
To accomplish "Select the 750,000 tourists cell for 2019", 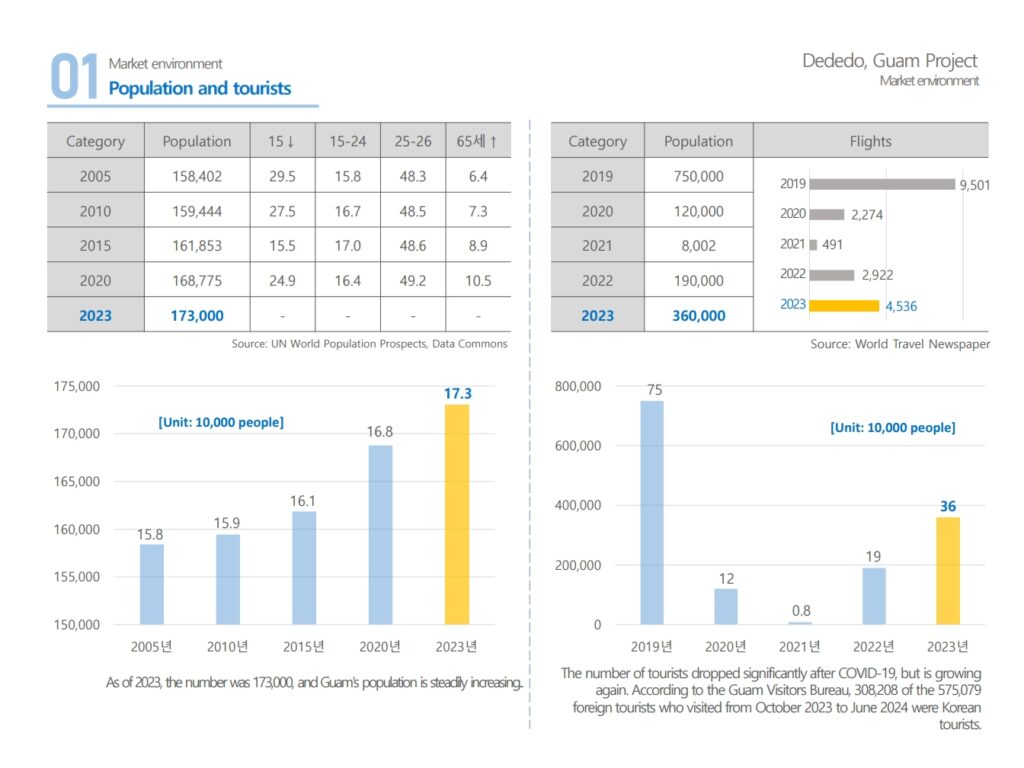I will coord(698,176).
